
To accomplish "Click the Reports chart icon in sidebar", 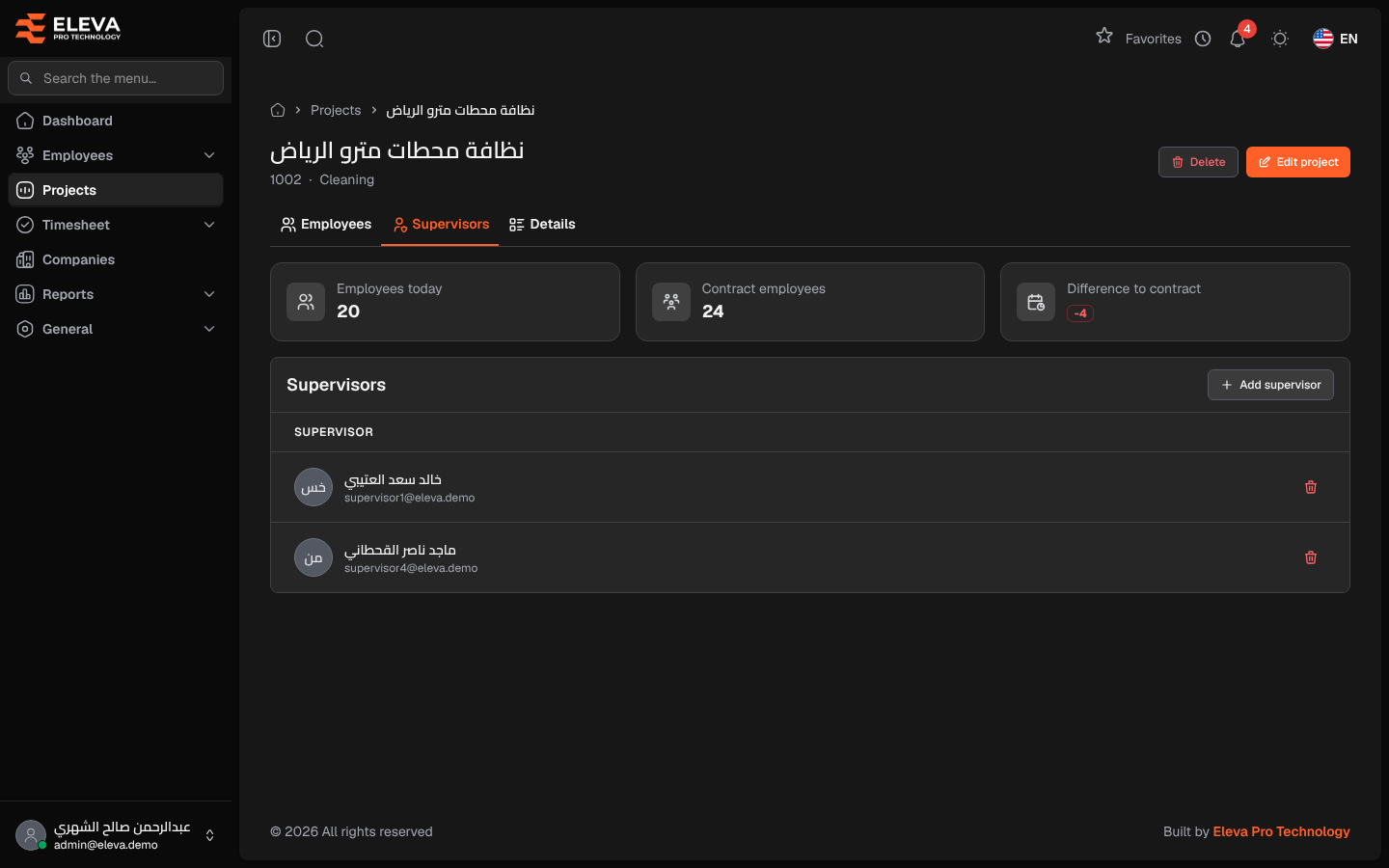I will pos(25,294).
